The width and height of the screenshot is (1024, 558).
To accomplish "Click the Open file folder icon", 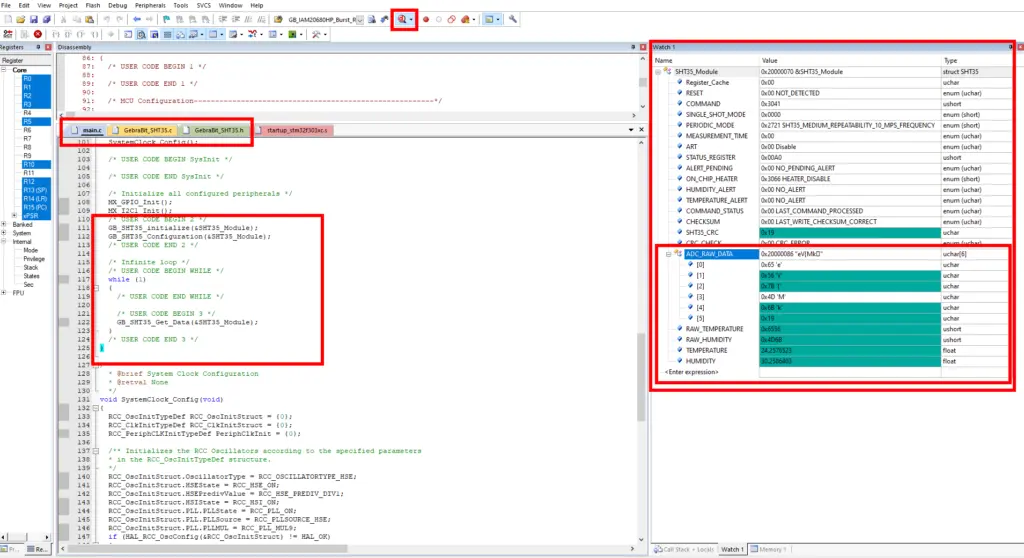I will pos(21,20).
